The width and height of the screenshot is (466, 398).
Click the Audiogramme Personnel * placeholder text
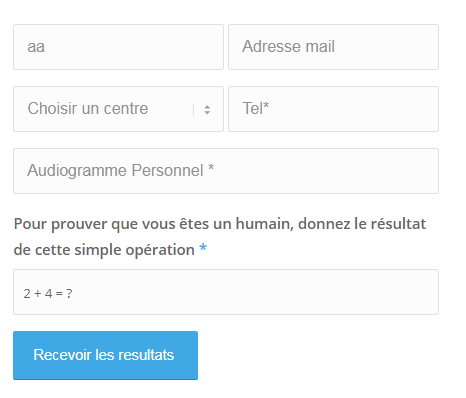coord(121,171)
